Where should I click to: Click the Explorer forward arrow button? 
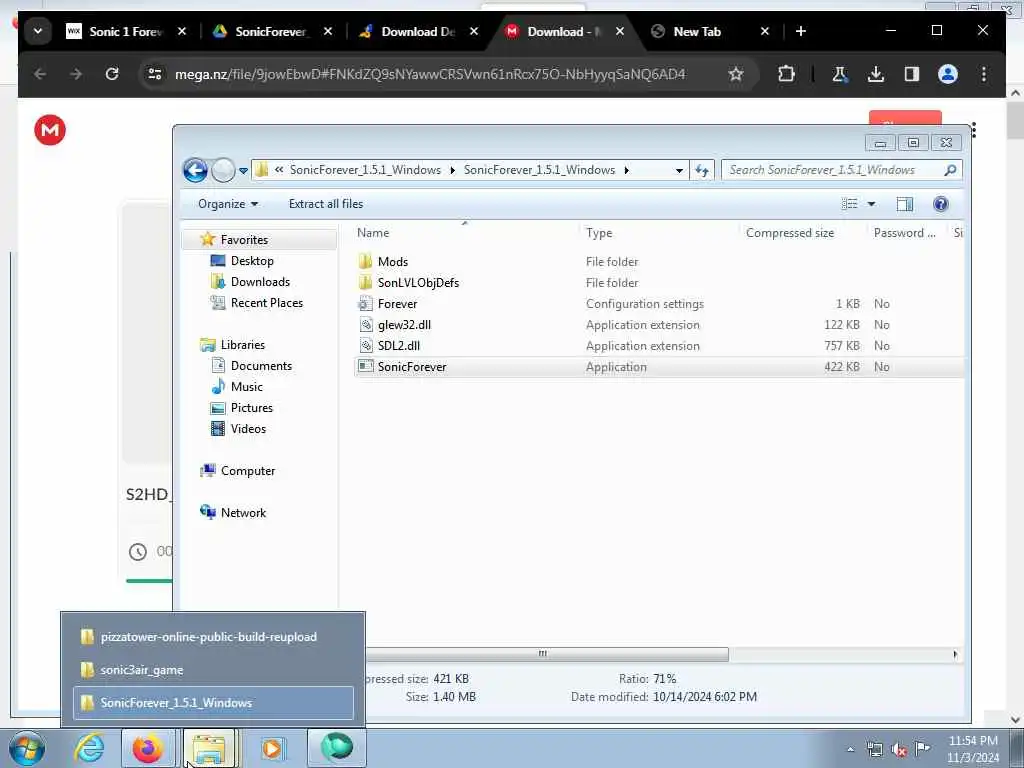[x=223, y=170]
